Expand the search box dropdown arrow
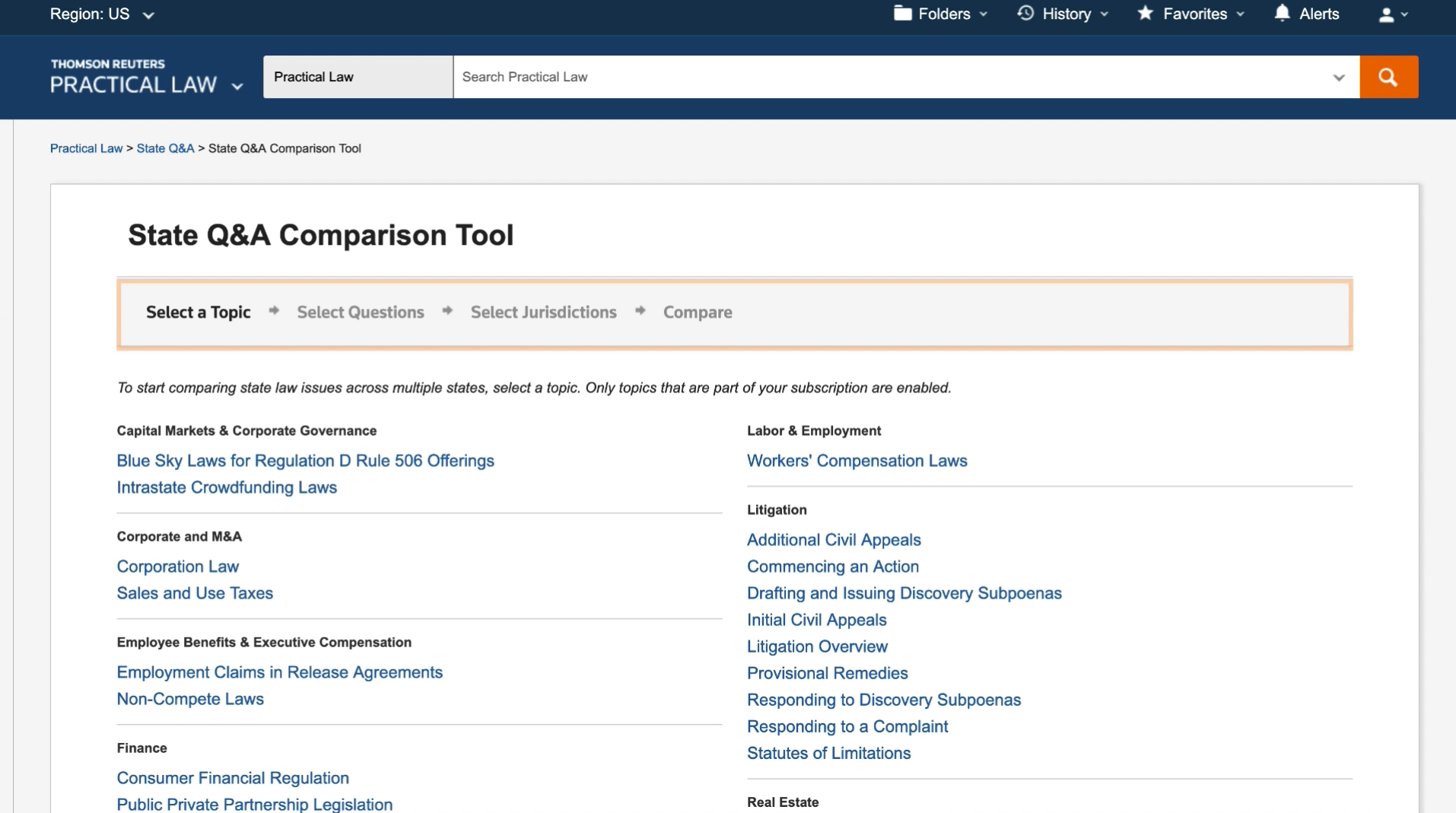Screen dimensions: 1456x813 (x=1339, y=77)
